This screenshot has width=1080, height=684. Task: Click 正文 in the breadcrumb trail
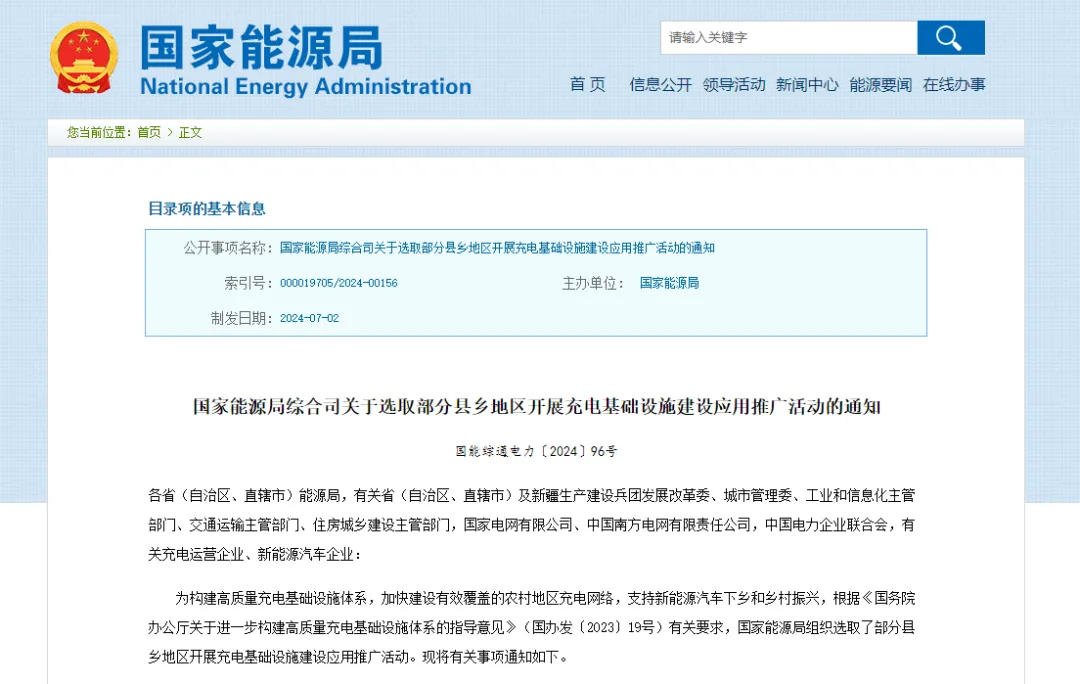[x=190, y=132]
